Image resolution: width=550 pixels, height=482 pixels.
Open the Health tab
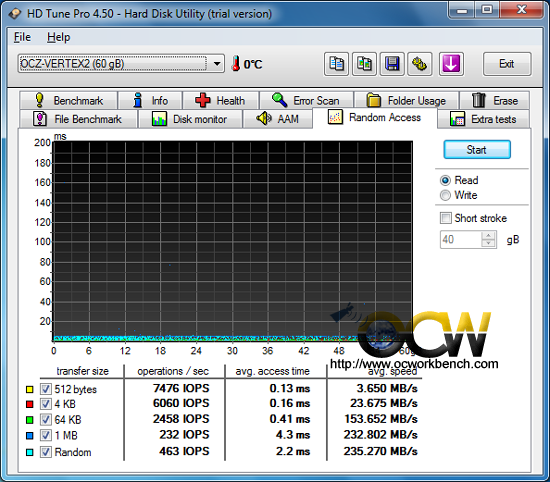click(221, 100)
